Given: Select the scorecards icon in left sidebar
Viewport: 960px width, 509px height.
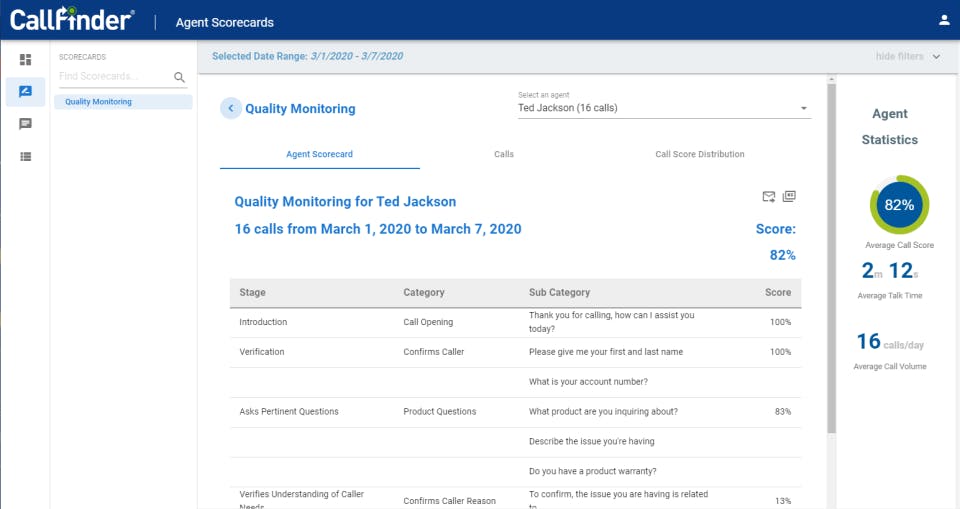Looking at the screenshot, I should pyautogui.click(x=25, y=92).
